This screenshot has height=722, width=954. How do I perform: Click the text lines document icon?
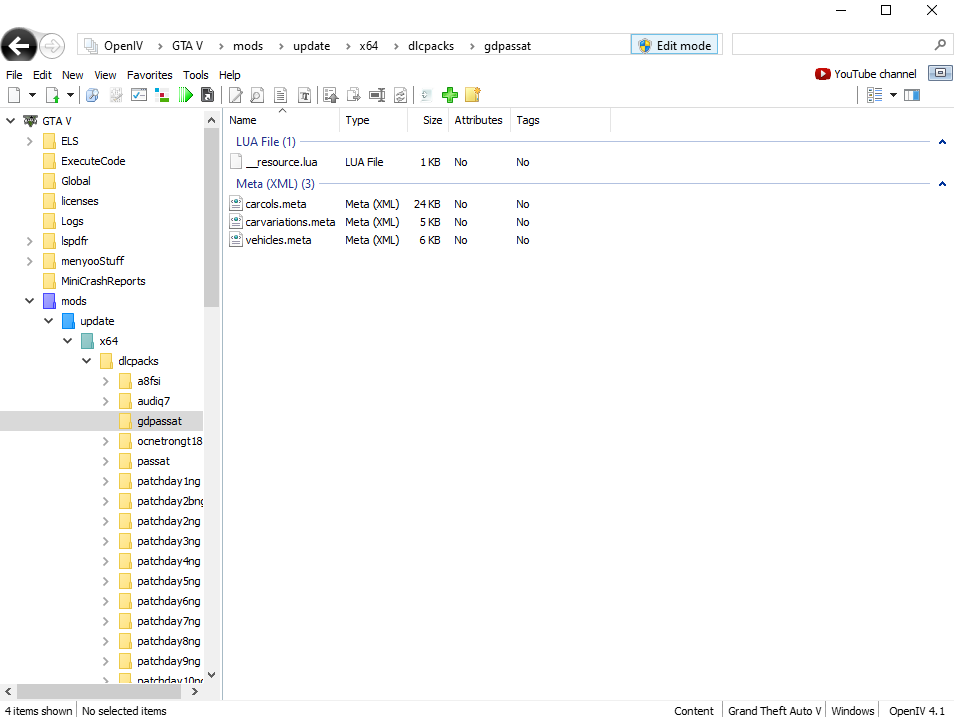point(280,95)
